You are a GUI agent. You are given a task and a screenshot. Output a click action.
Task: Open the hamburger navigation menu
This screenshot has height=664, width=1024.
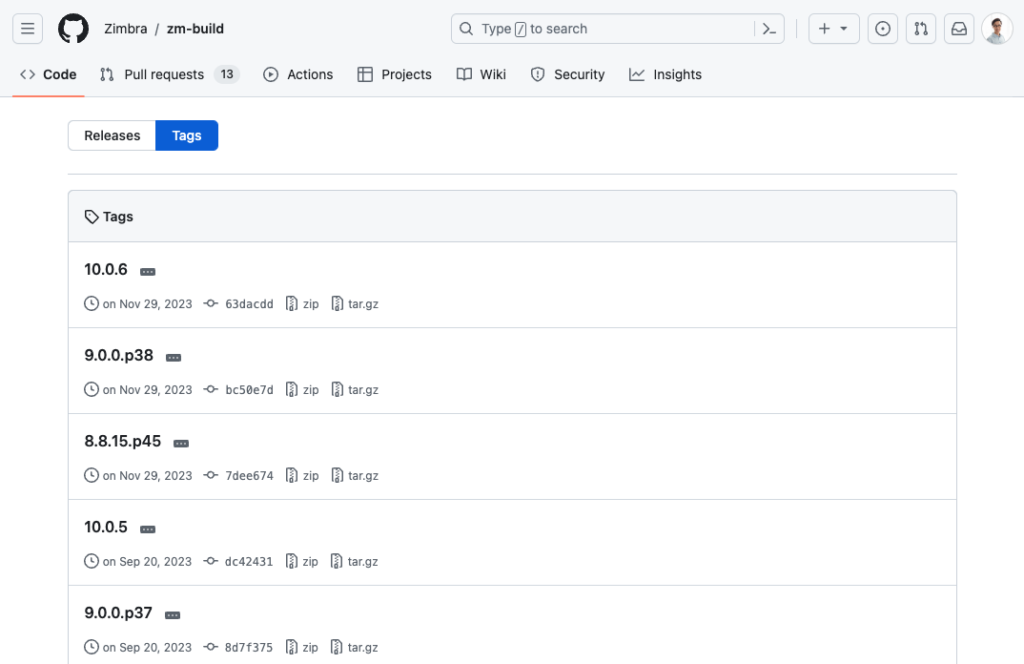(x=27, y=29)
